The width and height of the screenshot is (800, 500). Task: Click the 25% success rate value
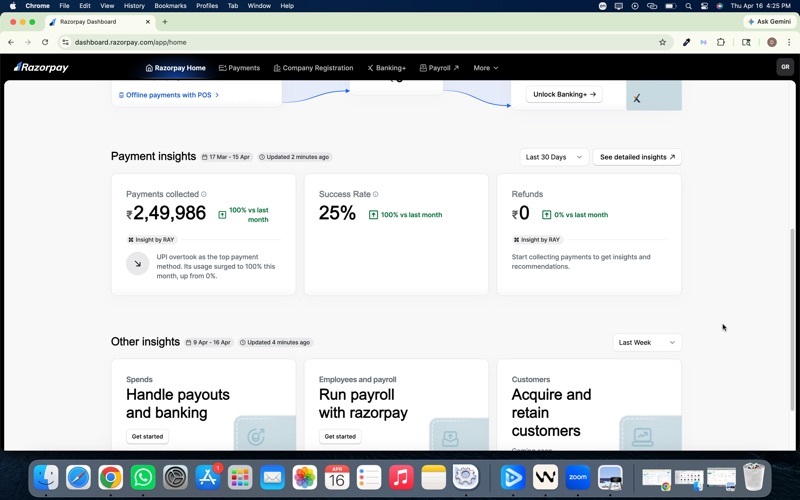337,213
